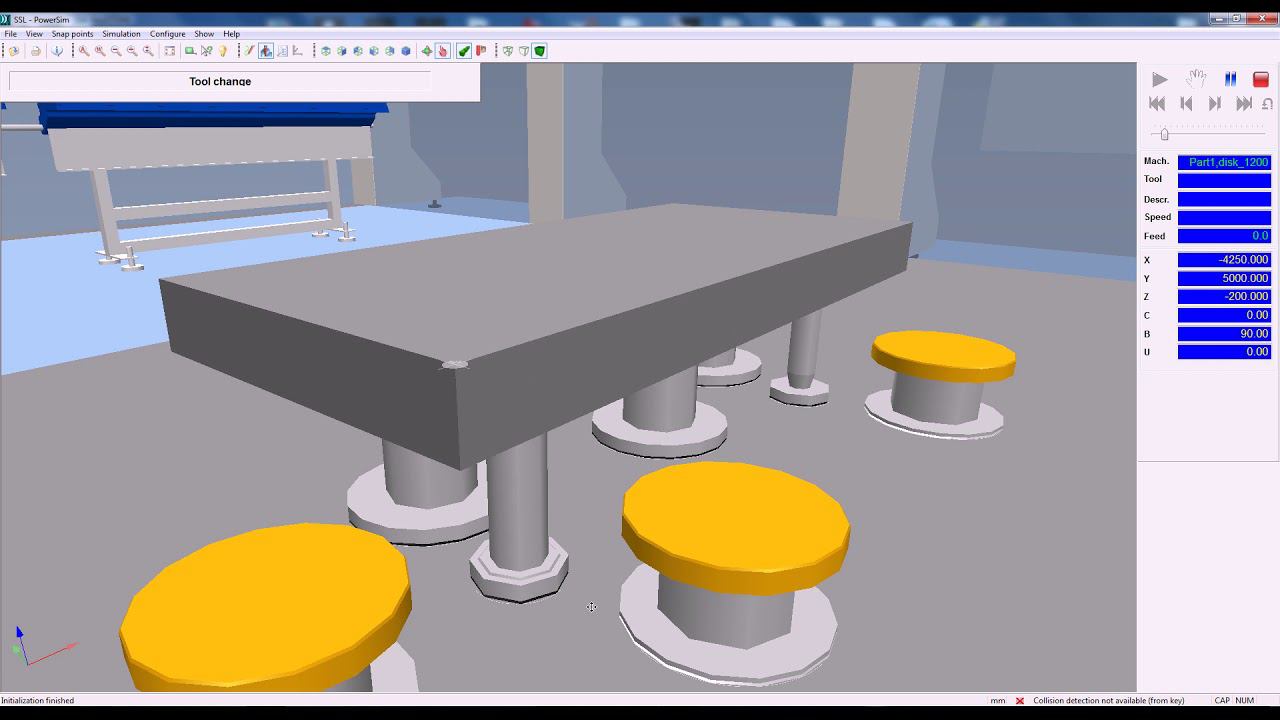Click the B value 90.00

coord(1224,334)
